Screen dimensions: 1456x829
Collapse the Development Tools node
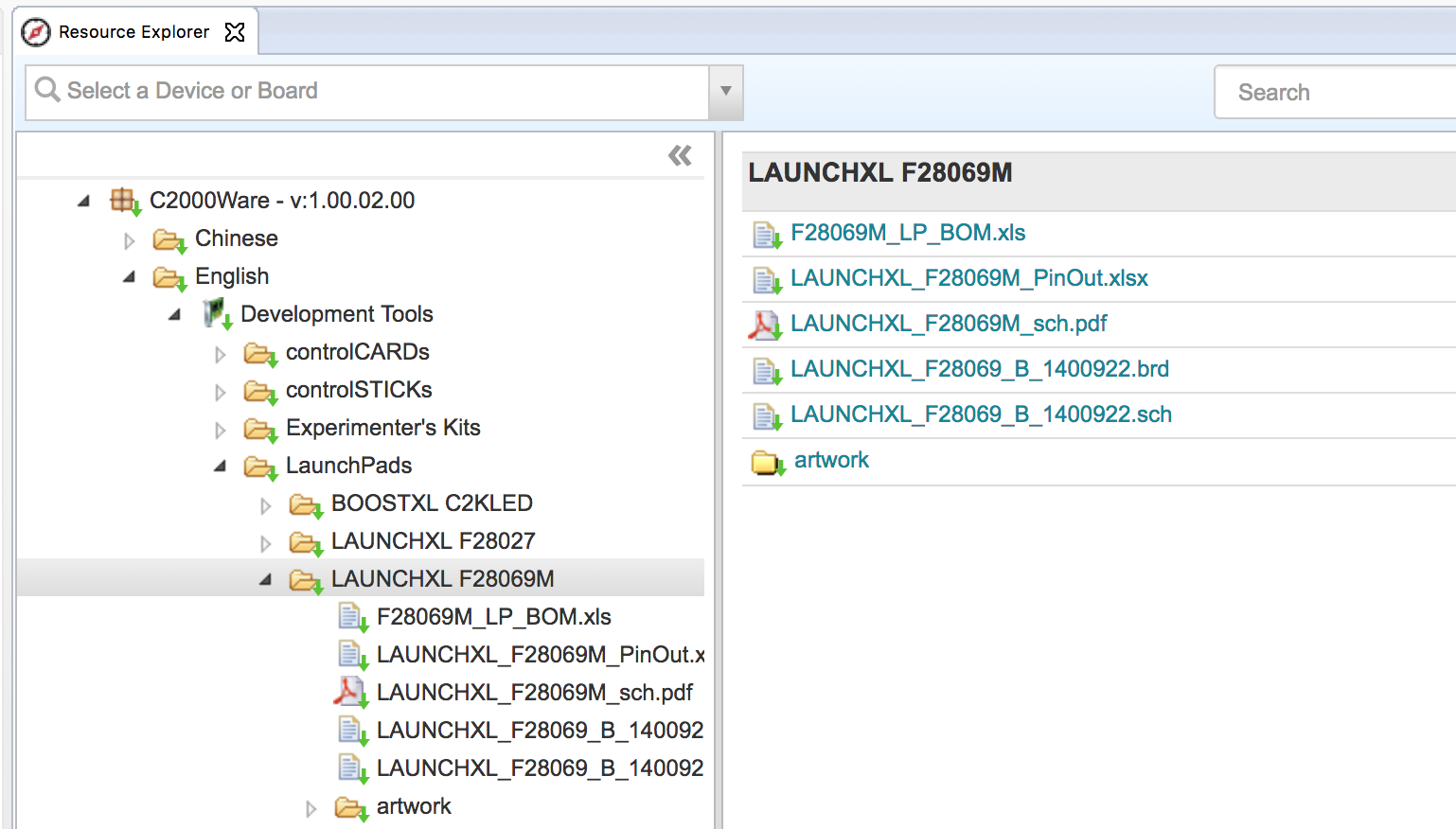175,315
